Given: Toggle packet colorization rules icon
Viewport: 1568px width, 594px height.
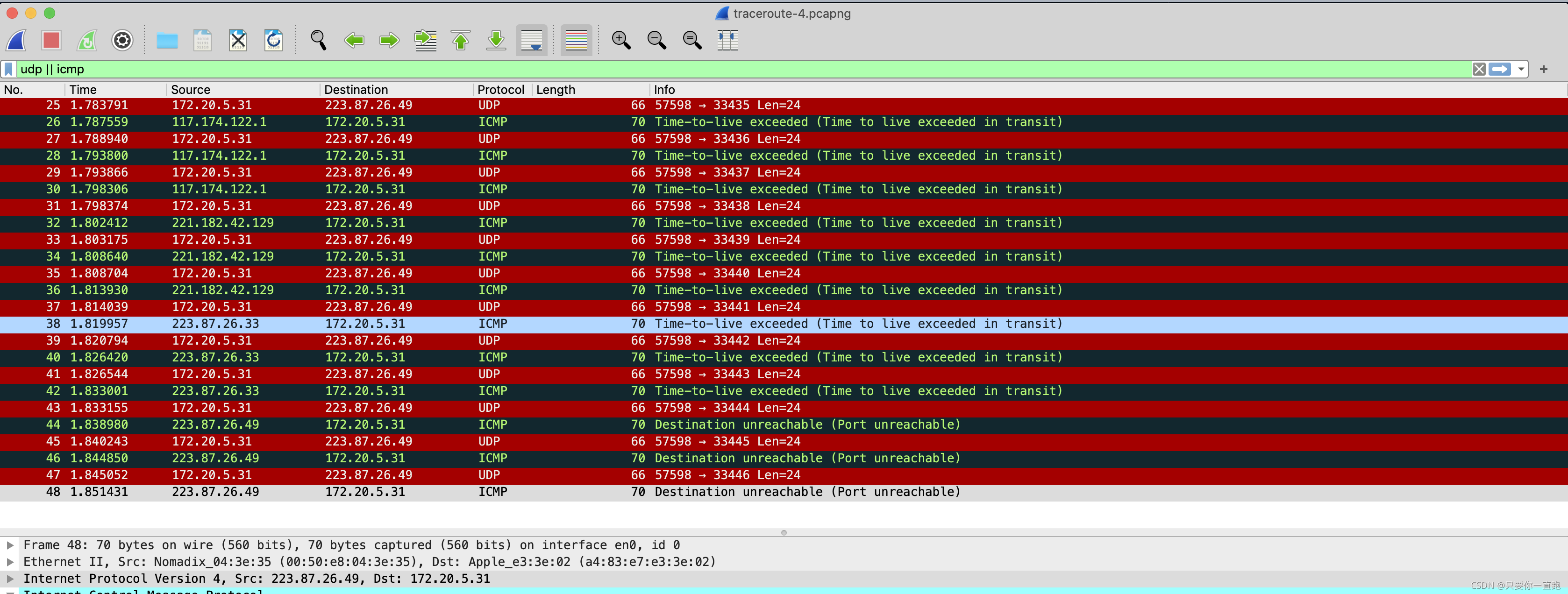Looking at the screenshot, I should click(576, 41).
